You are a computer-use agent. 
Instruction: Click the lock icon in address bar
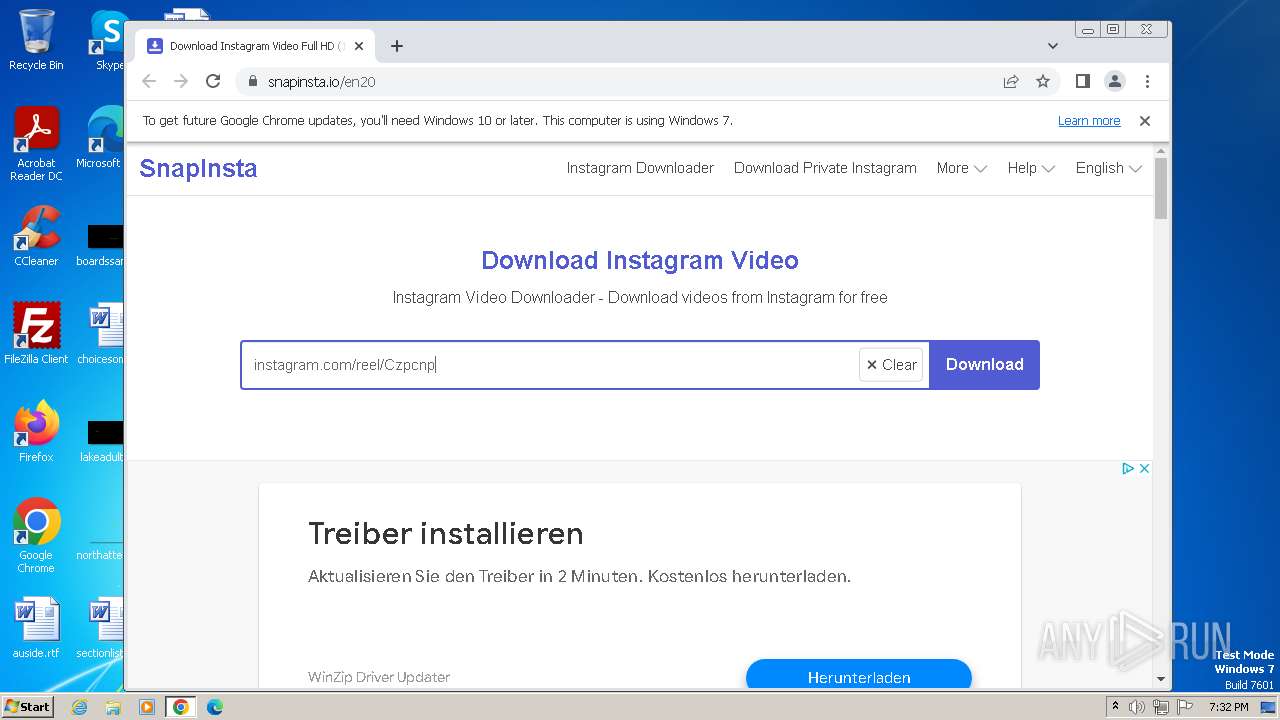coord(253,82)
